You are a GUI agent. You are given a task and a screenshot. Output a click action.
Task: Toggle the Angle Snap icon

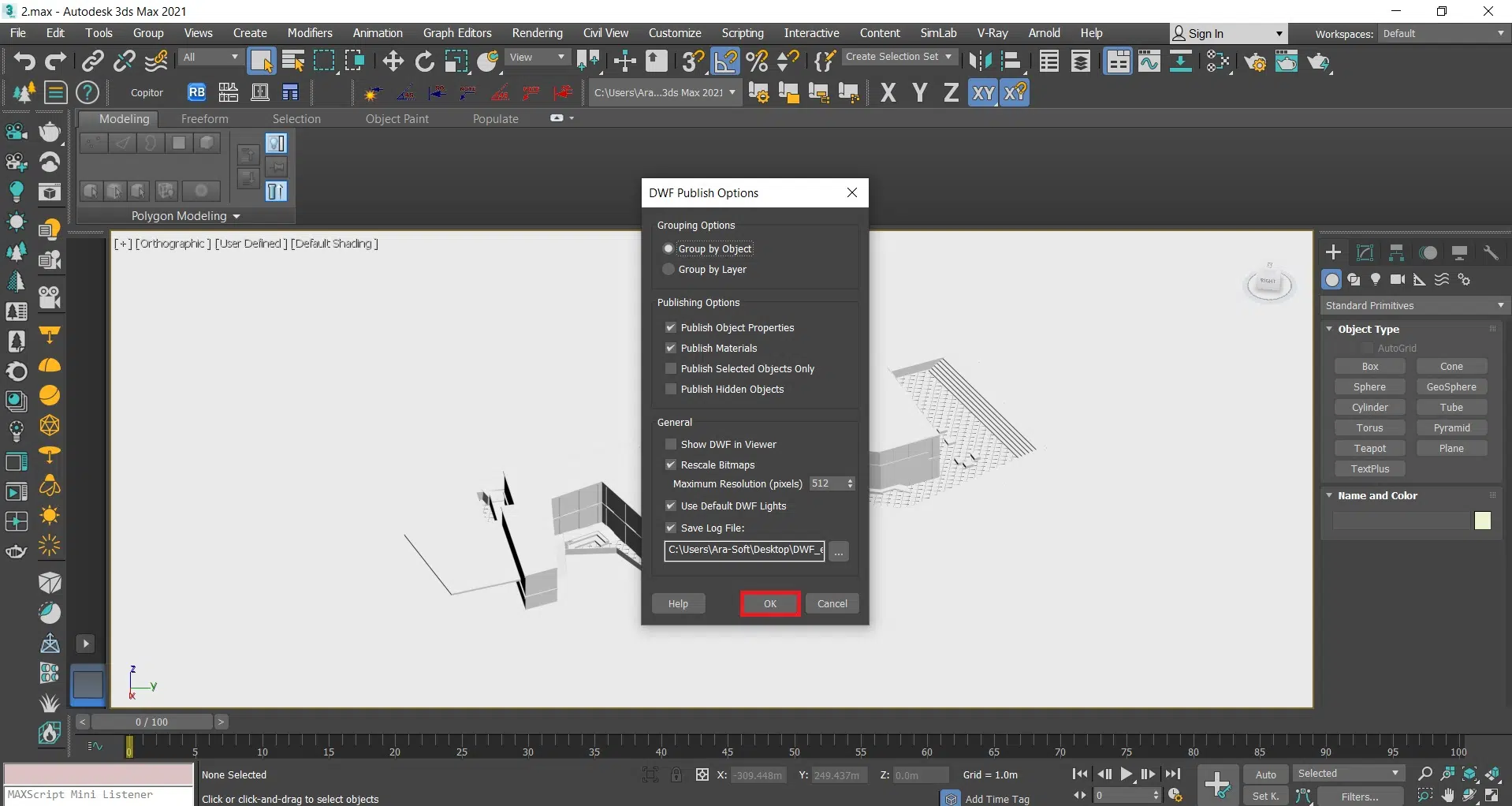pos(725,61)
